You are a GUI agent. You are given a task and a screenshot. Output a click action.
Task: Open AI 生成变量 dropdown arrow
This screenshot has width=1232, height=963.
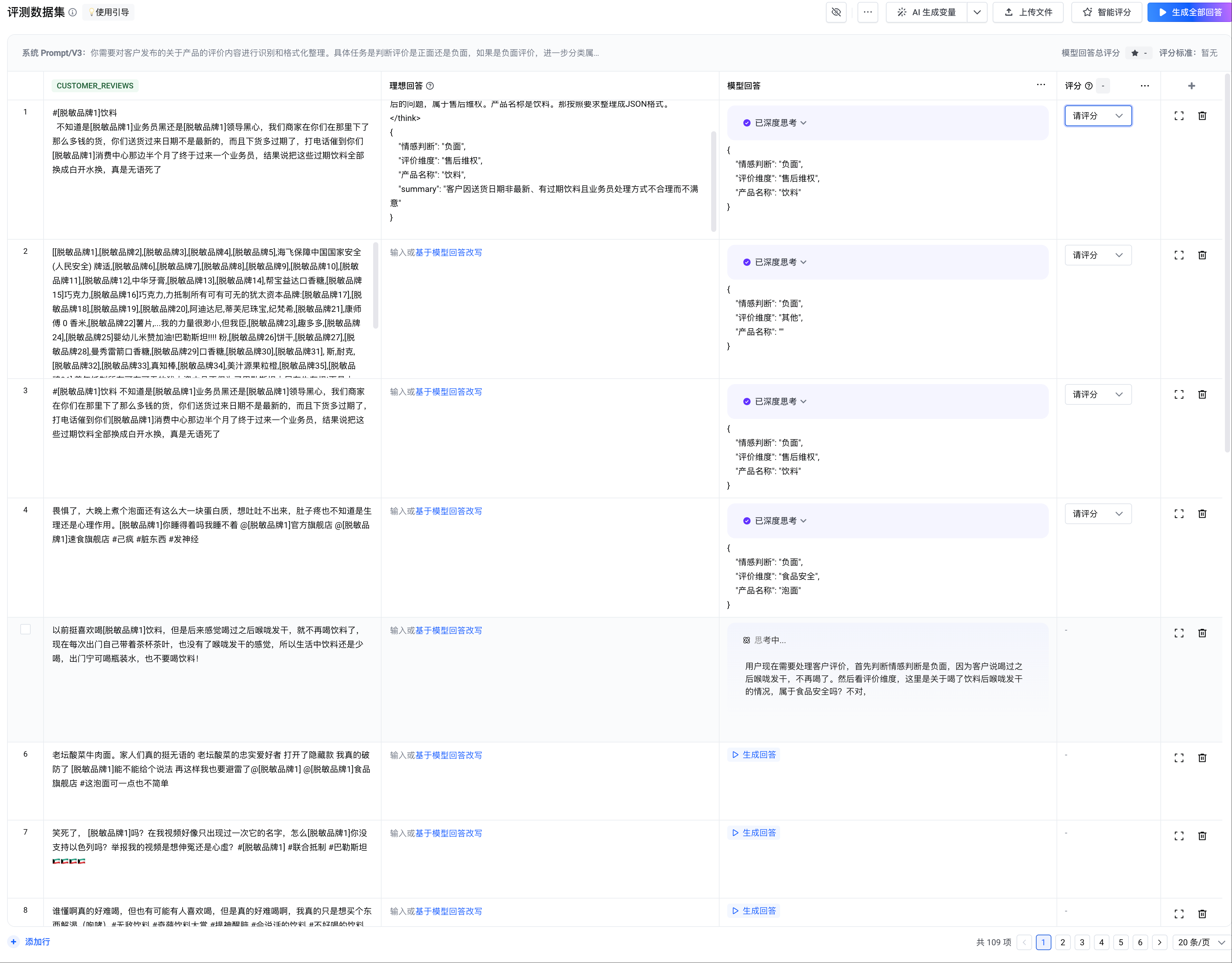coord(977,12)
